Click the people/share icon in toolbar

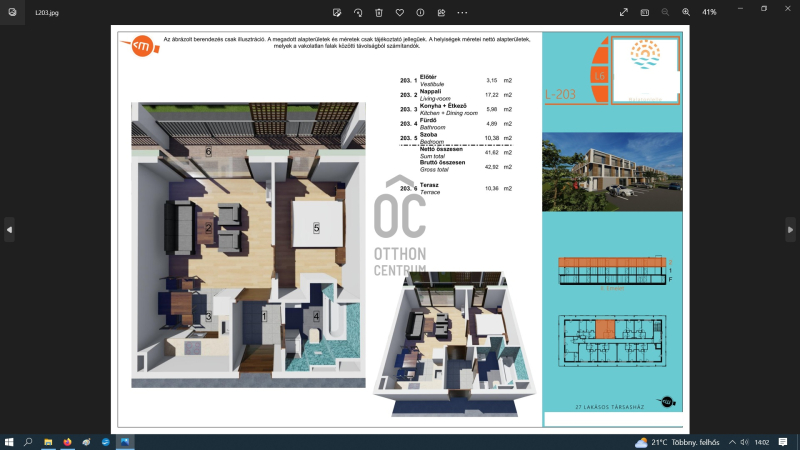(x=441, y=12)
